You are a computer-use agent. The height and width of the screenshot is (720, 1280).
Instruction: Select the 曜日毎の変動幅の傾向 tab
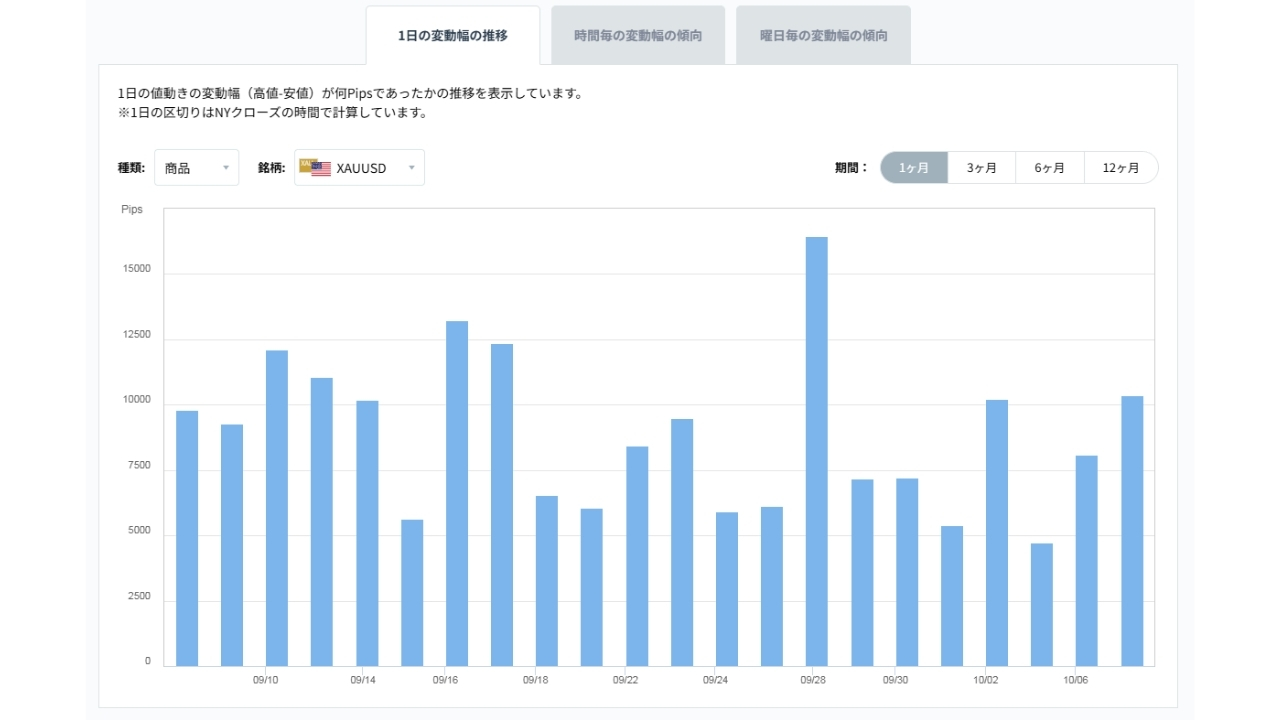(823, 36)
